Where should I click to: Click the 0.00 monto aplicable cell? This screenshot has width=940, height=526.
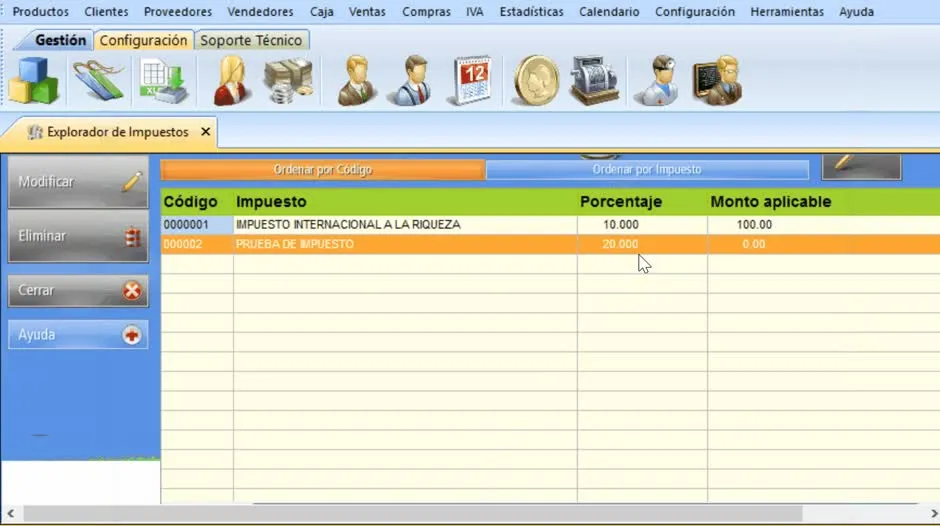[823, 244]
